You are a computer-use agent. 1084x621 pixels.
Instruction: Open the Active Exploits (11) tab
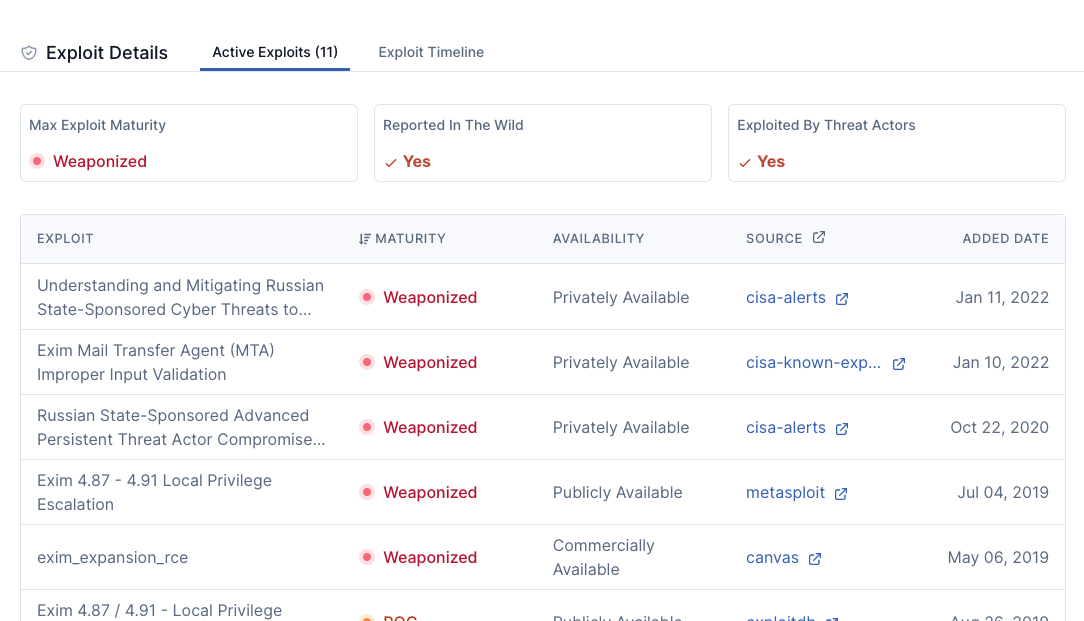click(x=274, y=53)
